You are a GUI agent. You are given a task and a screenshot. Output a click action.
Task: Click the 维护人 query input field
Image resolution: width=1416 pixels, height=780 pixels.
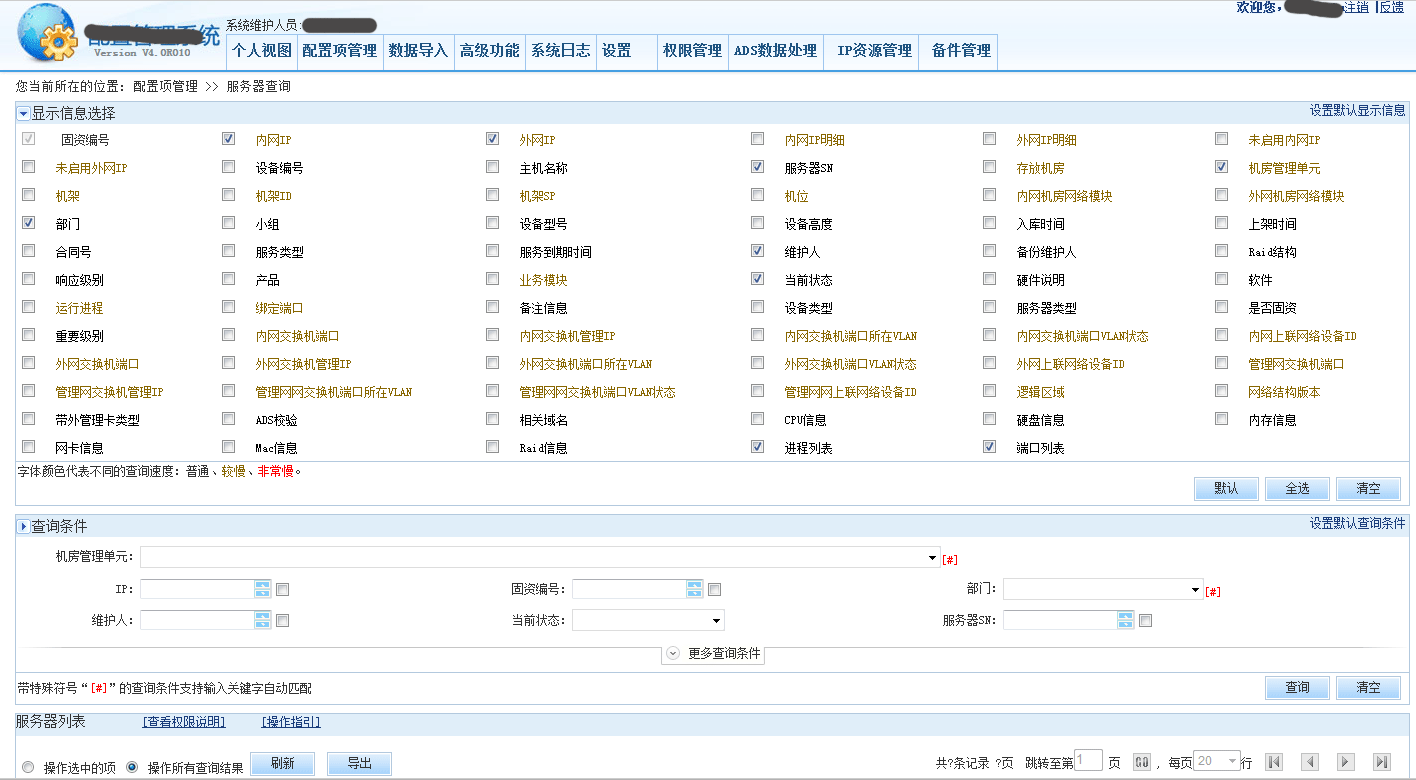click(x=197, y=620)
